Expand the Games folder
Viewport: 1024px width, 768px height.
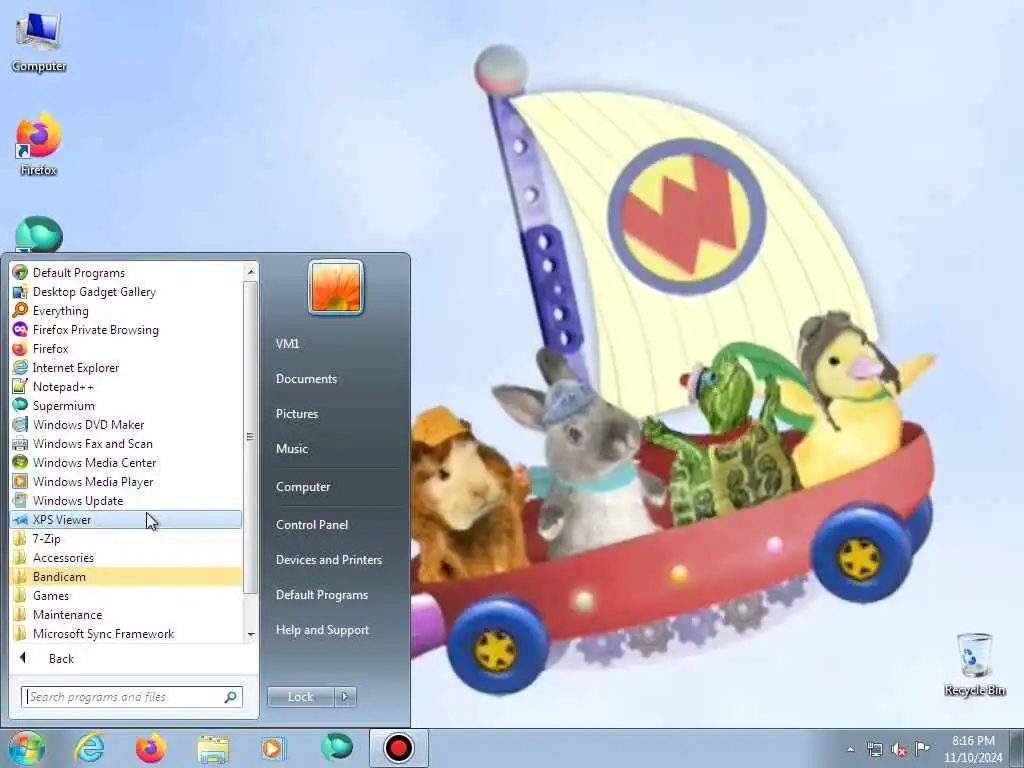point(127,595)
